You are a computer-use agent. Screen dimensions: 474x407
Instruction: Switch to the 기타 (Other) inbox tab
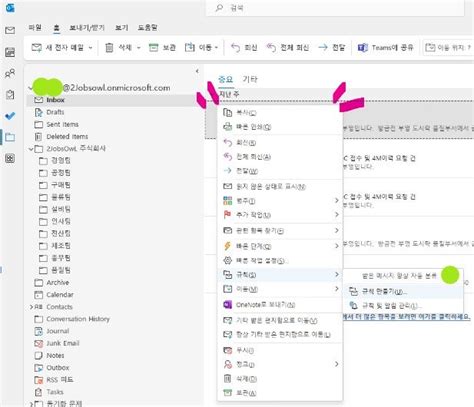coord(250,79)
